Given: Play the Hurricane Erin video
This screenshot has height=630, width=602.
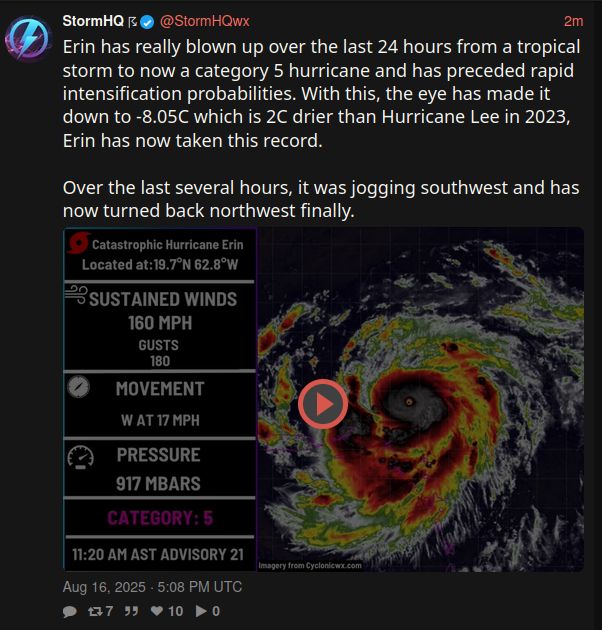Looking at the screenshot, I should [323, 404].
